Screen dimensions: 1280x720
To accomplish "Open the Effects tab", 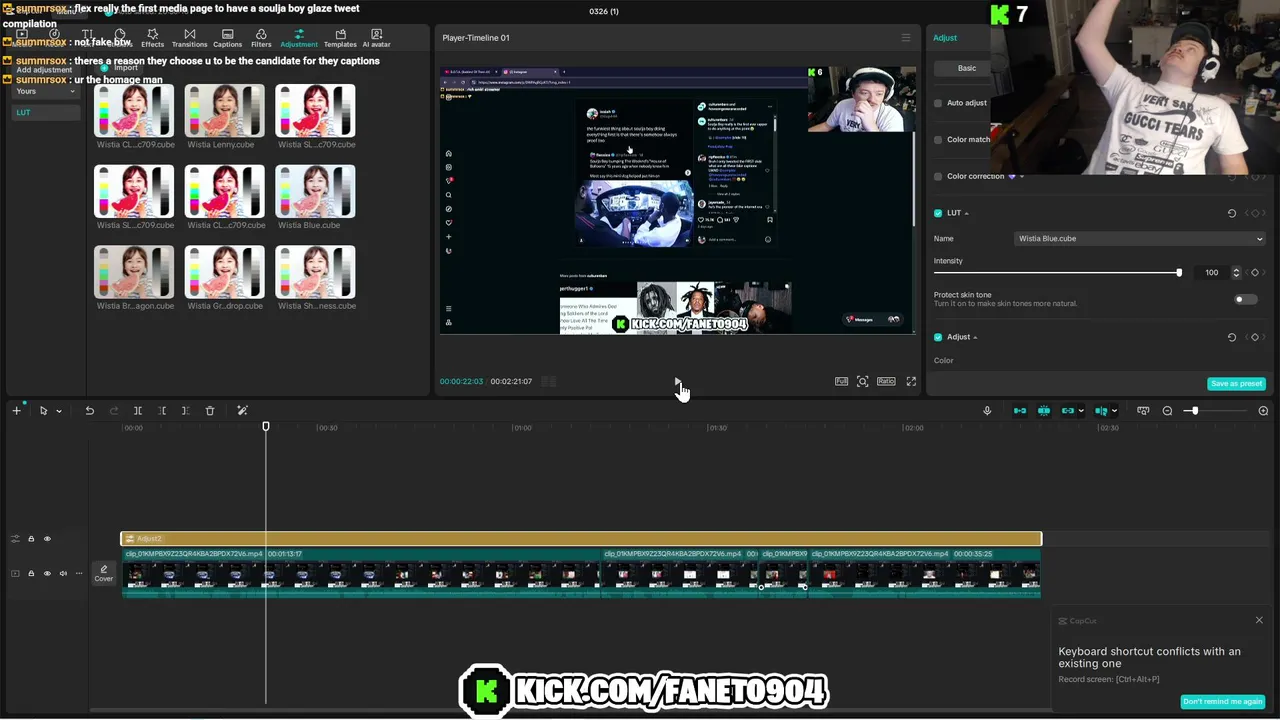I will point(152,39).
